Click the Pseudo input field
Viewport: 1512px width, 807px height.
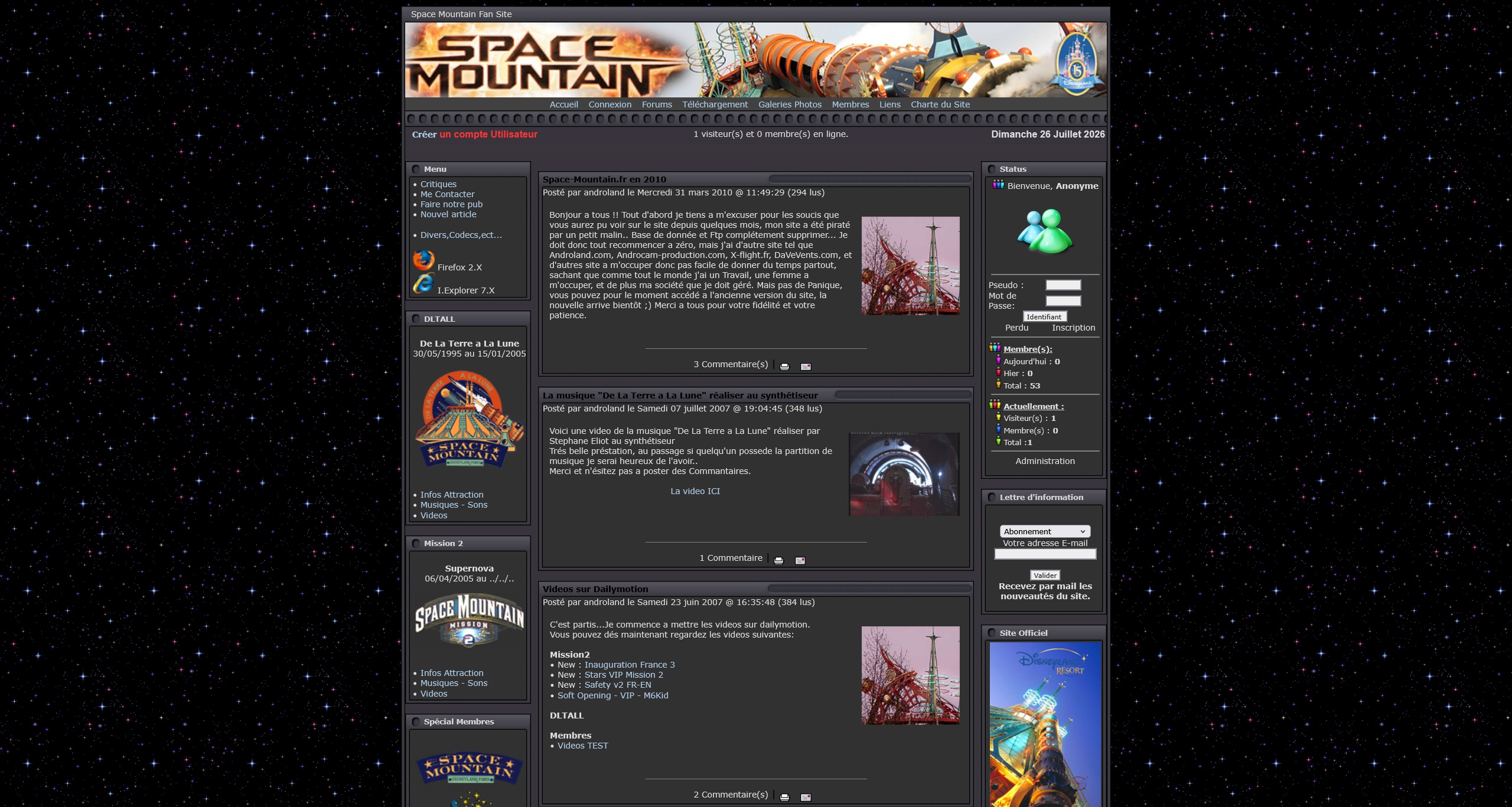(x=1063, y=285)
